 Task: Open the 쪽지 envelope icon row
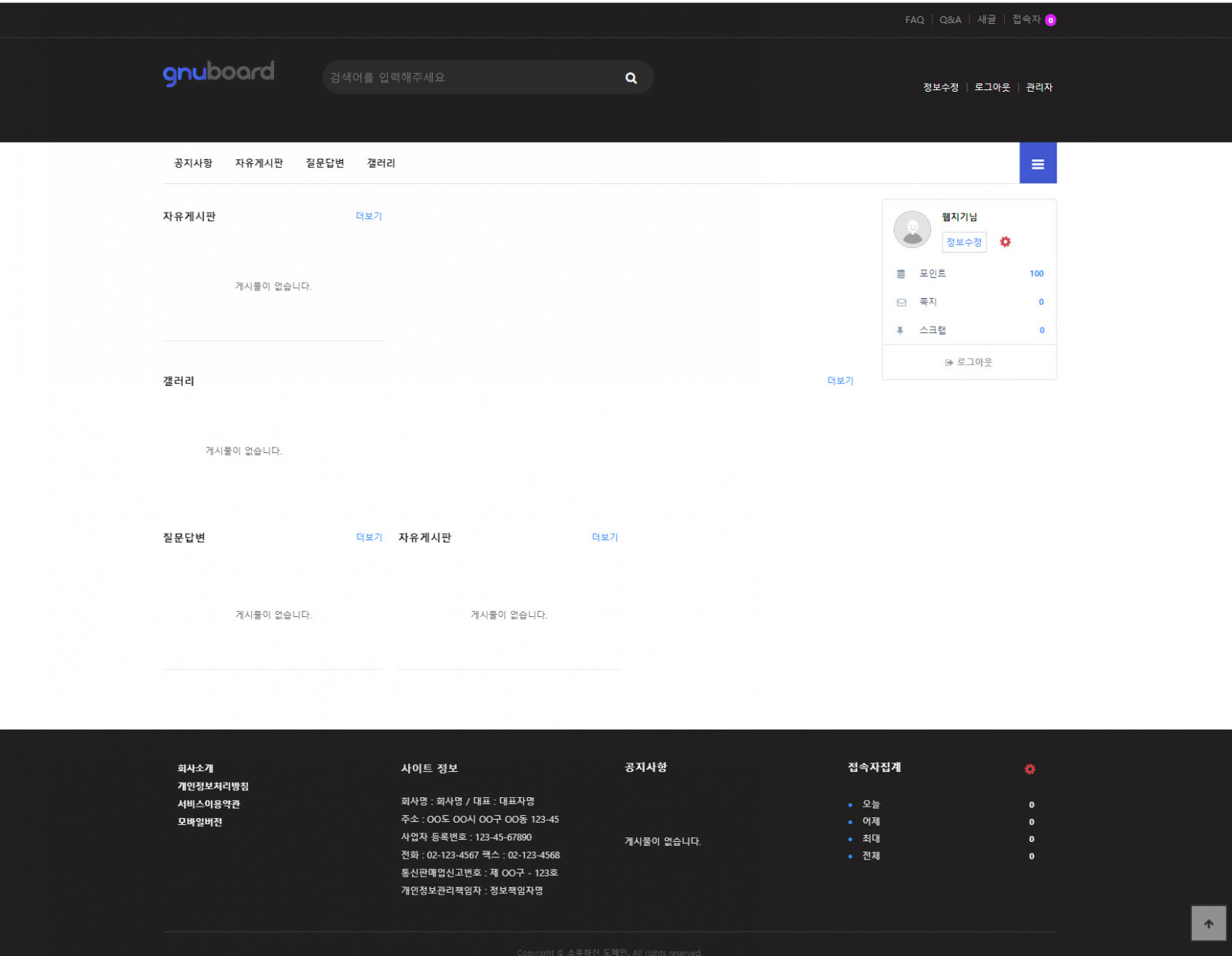[969, 302]
